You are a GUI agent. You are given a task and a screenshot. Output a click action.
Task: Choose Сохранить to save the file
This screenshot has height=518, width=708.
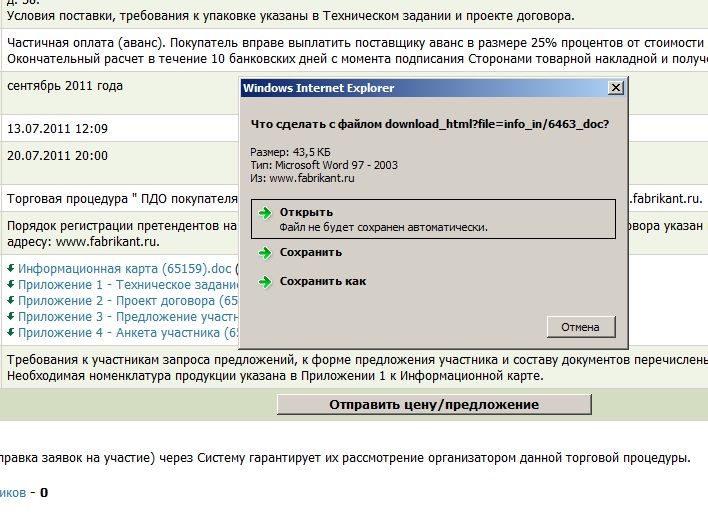point(311,252)
